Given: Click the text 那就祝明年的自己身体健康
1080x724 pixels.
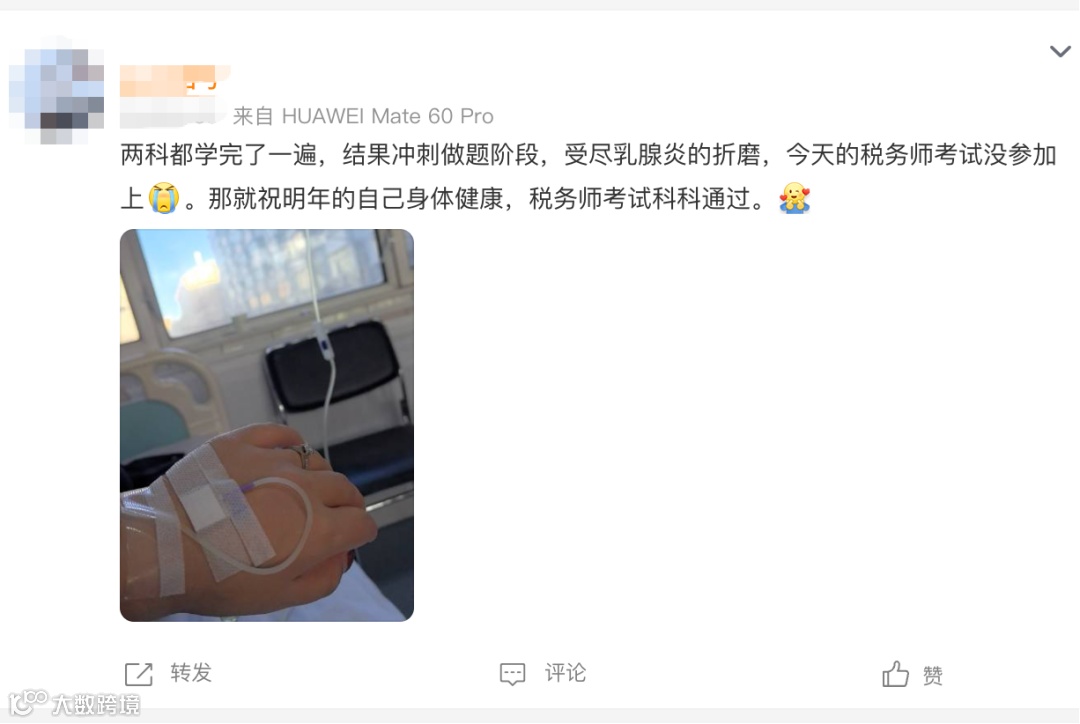Looking at the screenshot, I should tap(355, 199).
